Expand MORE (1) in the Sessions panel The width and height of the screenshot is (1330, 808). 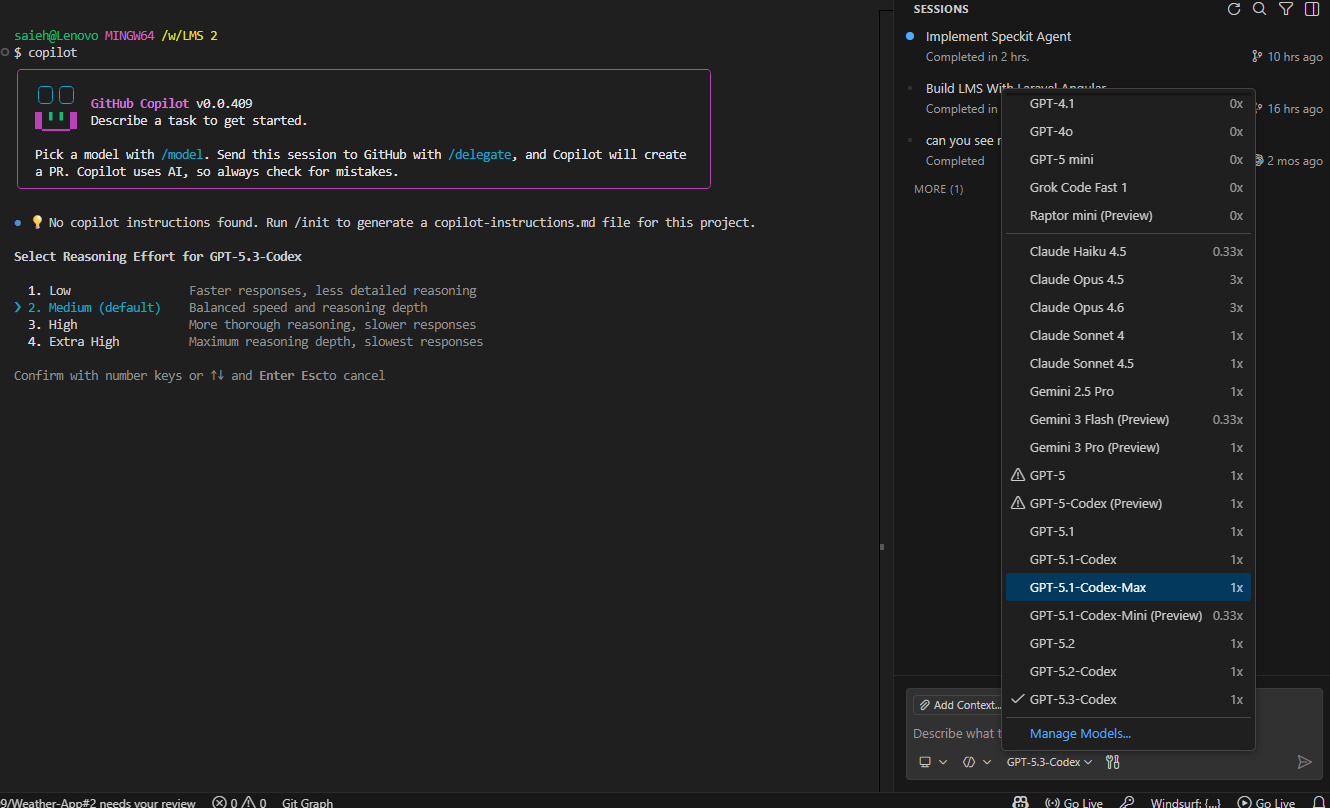(x=938, y=188)
